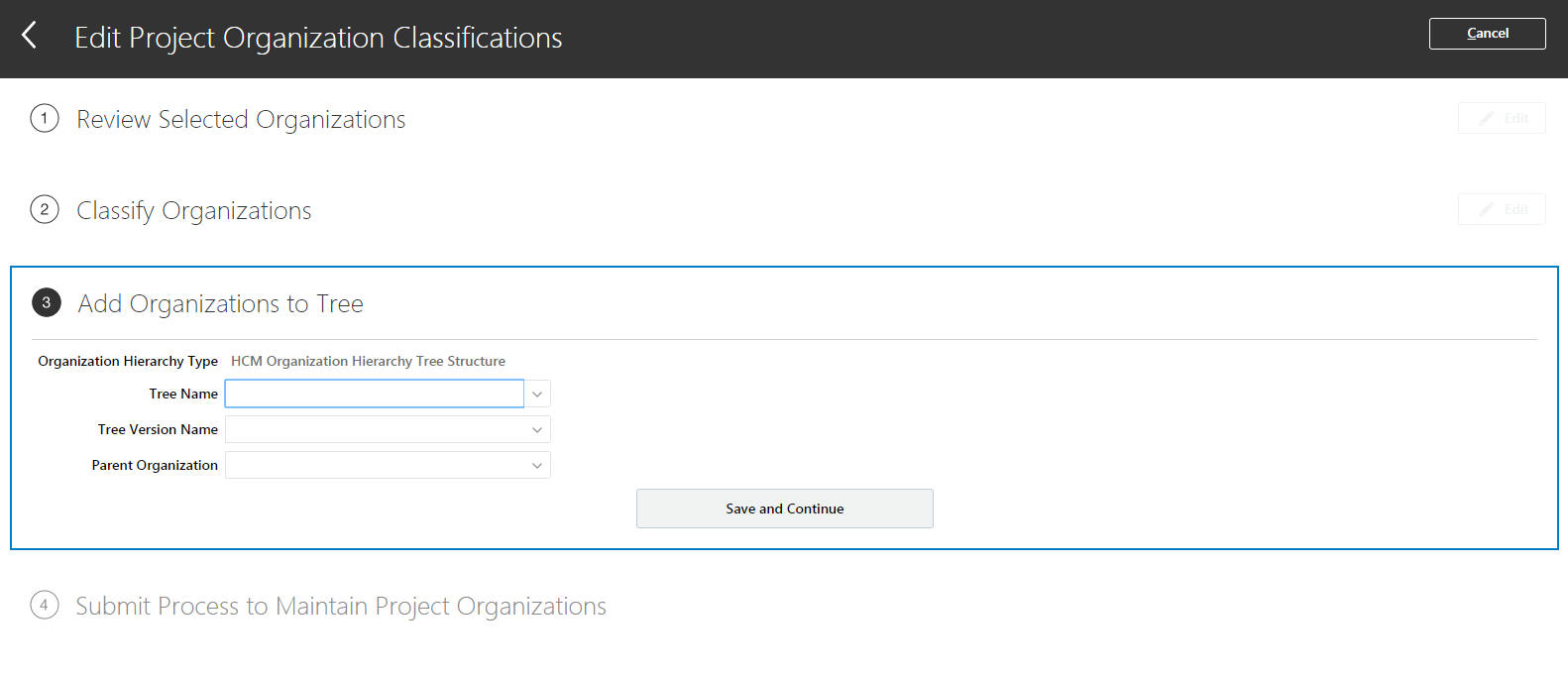Expand the Tree Name dropdown arrow
The height and width of the screenshot is (680, 1568).
(x=537, y=394)
